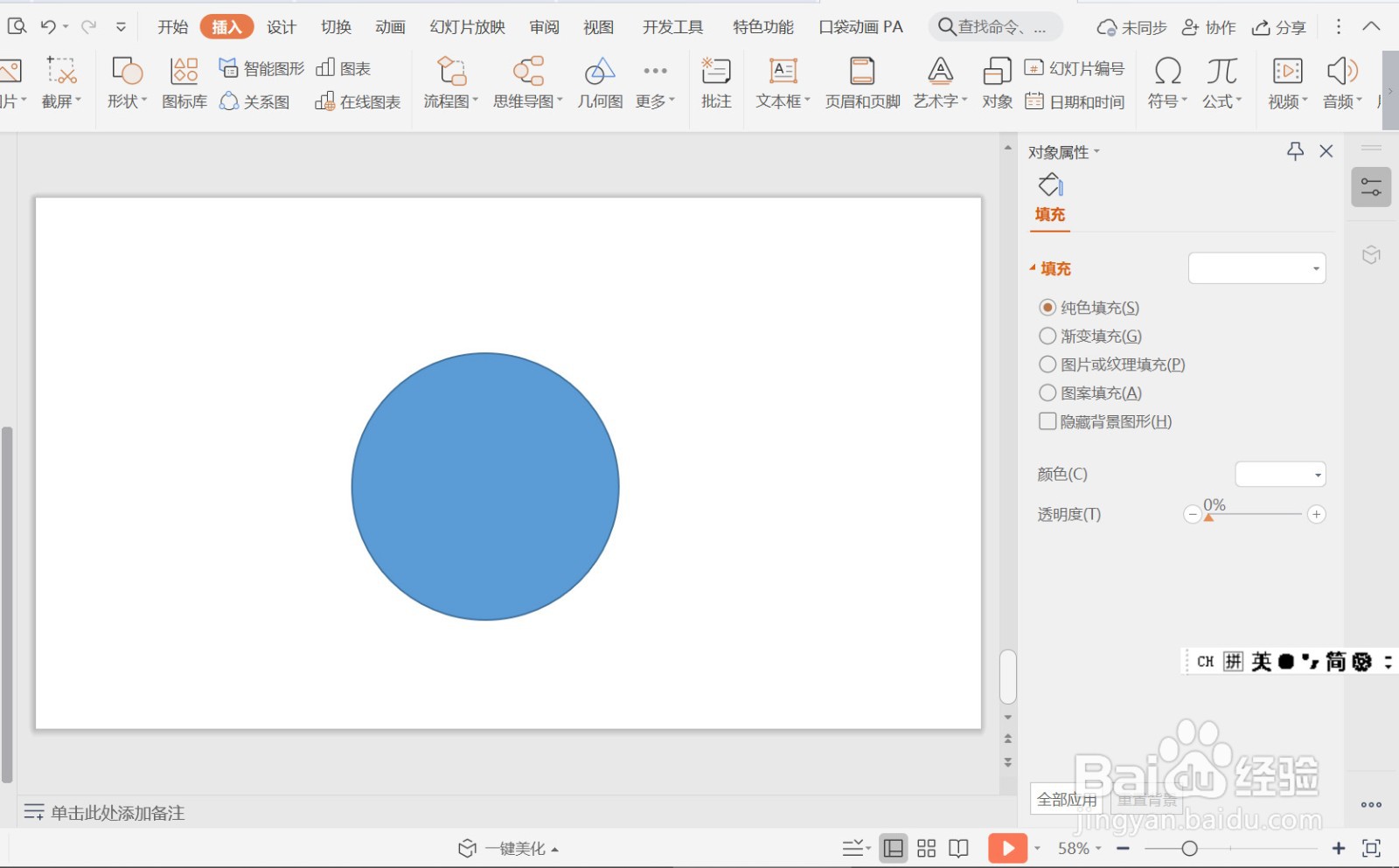Insert a 公式 formula
The height and width of the screenshot is (868, 1399).
pyautogui.click(x=1222, y=83)
